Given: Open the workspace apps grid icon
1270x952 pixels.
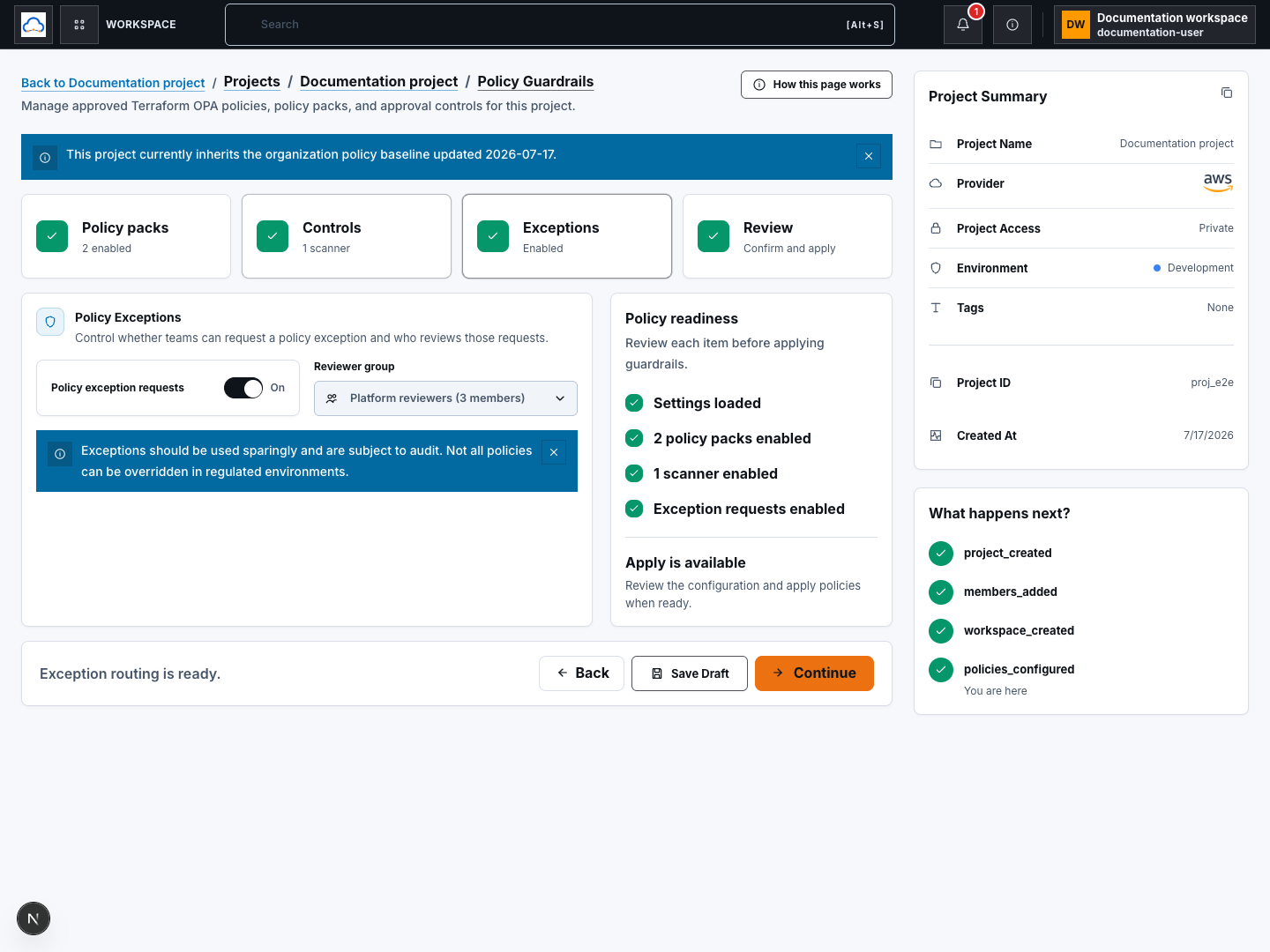Looking at the screenshot, I should (x=79, y=25).
